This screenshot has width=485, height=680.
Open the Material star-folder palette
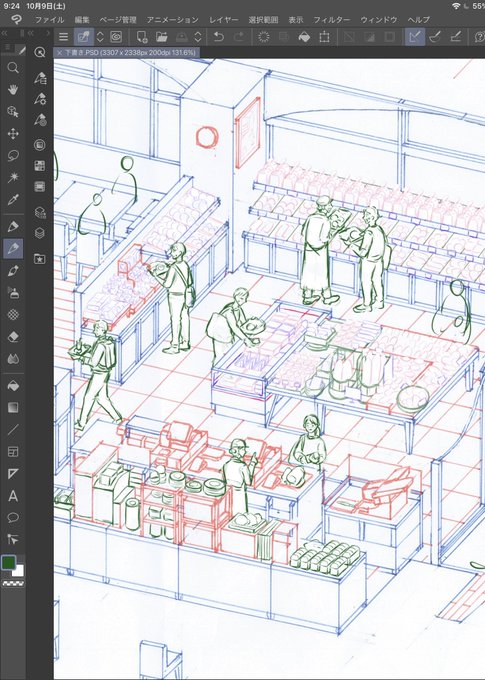(39, 259)
